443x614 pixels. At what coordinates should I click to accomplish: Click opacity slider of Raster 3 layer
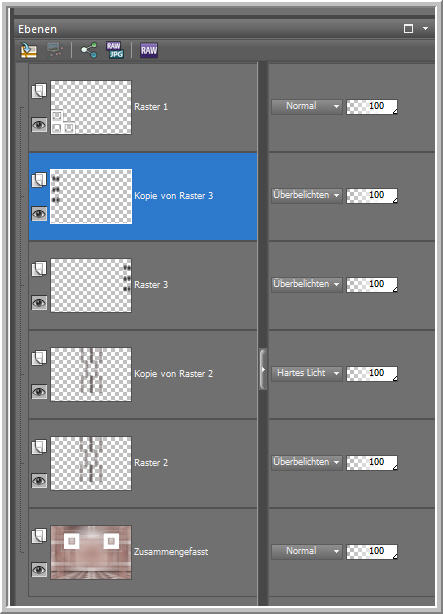tap(372, 284)
